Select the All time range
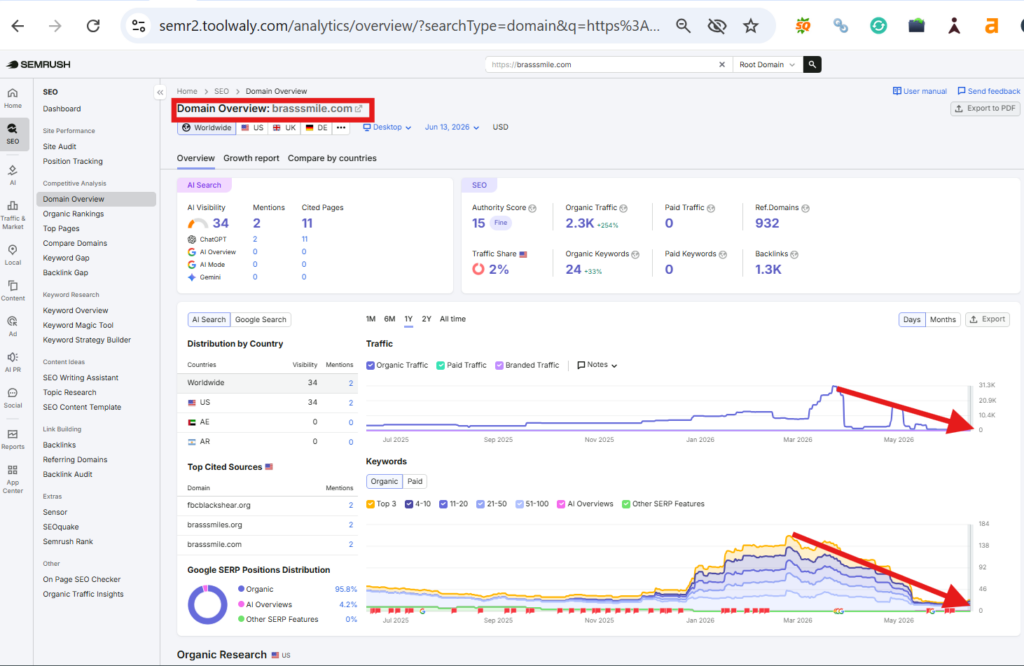Image resolution: width=1024 pixels, height=666 pixels. click(x=453, y=319)
